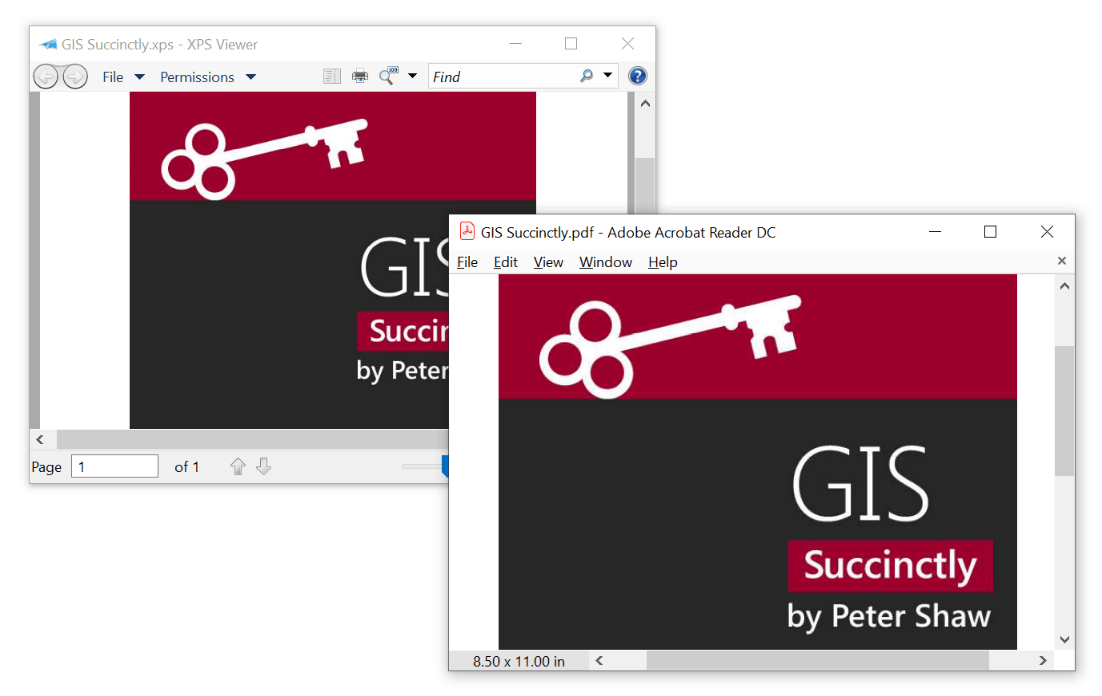Click the 8.50 x 11.00 in page size label
The image size is (1102, 696).
point(519,662)
